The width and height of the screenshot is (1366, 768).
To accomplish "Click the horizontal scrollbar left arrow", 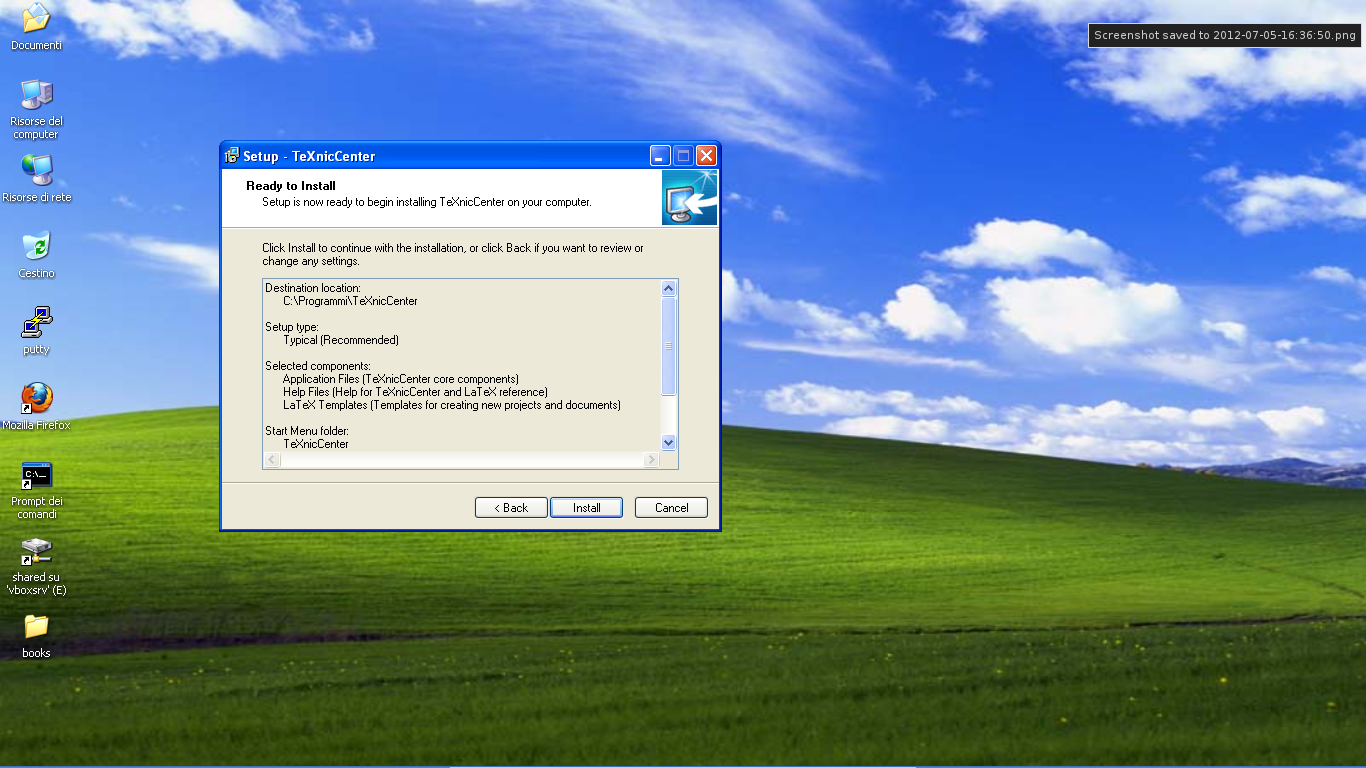I will [x=271, y=460].
